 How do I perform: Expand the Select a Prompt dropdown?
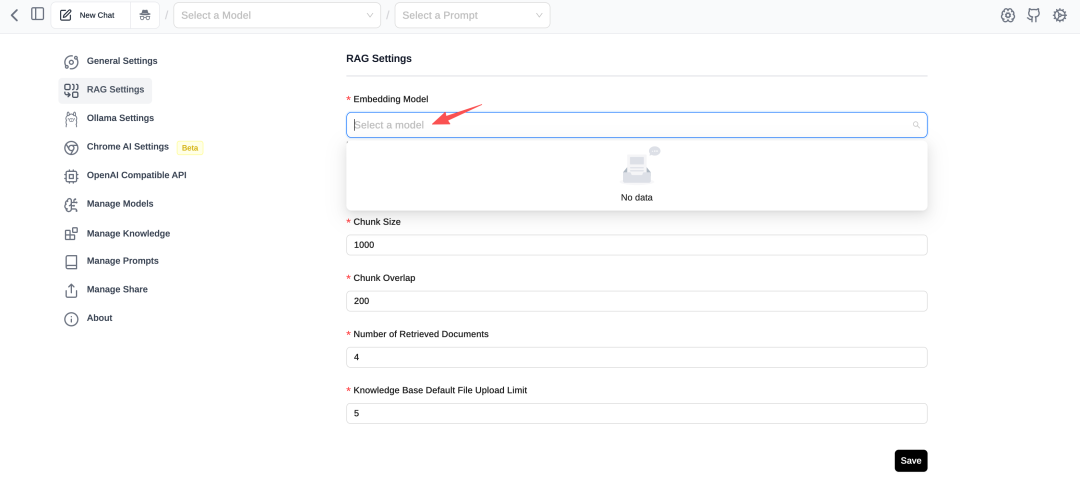click(x=472, y=15)
